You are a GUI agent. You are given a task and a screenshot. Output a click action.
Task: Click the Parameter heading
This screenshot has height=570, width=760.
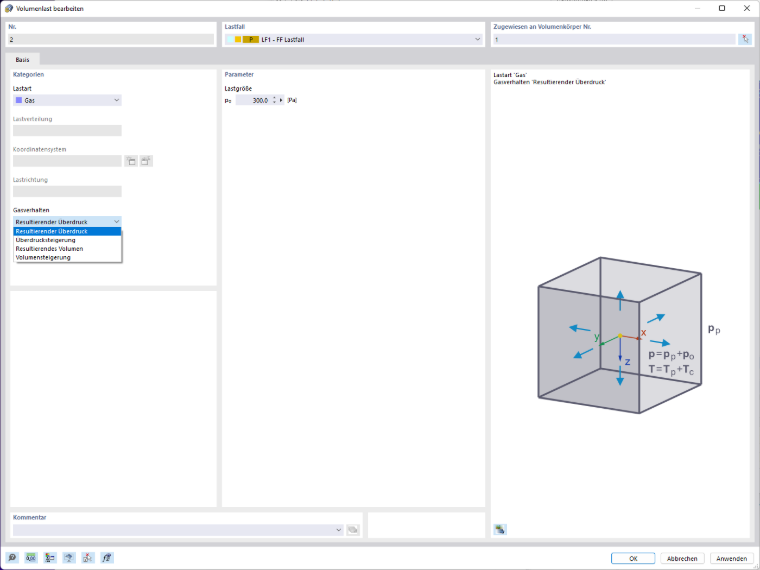tap(239, 74)
